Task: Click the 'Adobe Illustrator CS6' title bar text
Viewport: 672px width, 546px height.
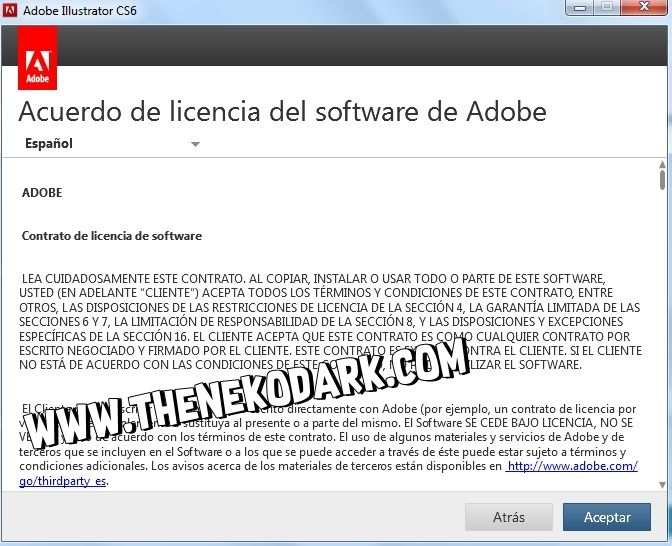Action: [80, 10]
